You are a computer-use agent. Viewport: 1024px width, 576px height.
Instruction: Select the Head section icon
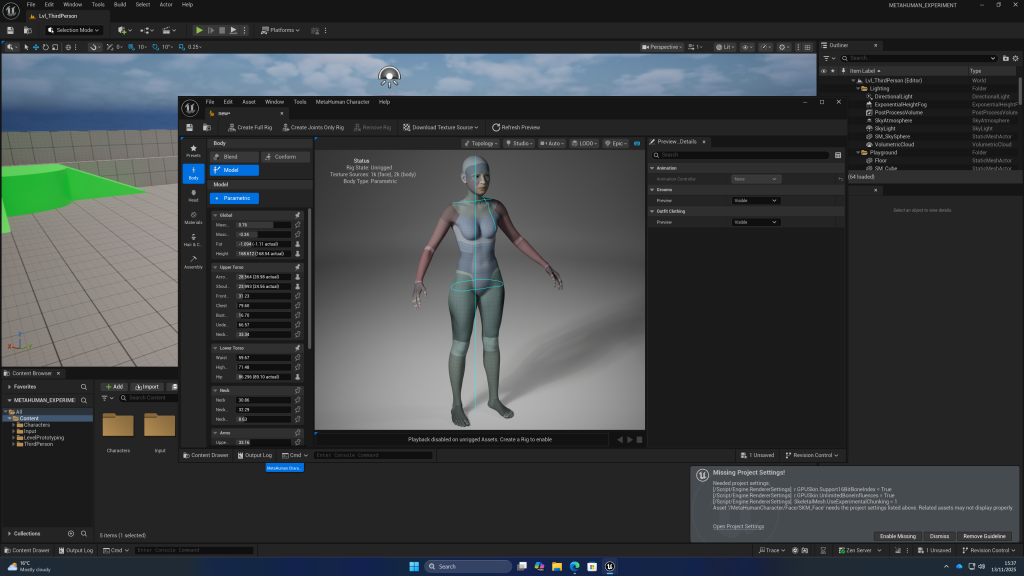pos(193,195)
